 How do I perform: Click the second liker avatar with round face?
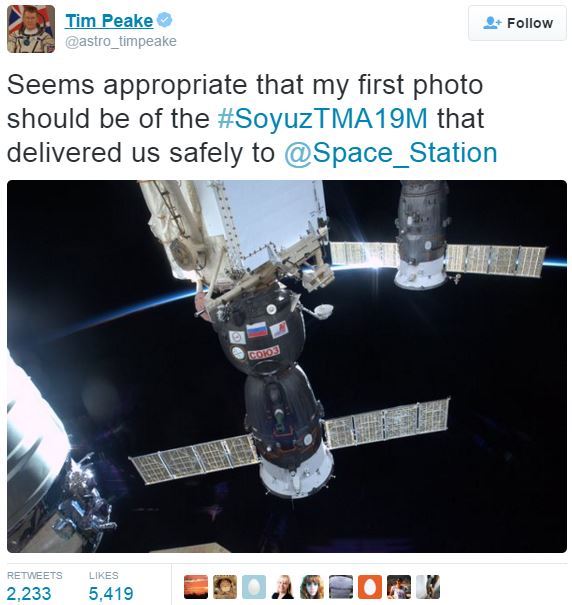[225, 587]
